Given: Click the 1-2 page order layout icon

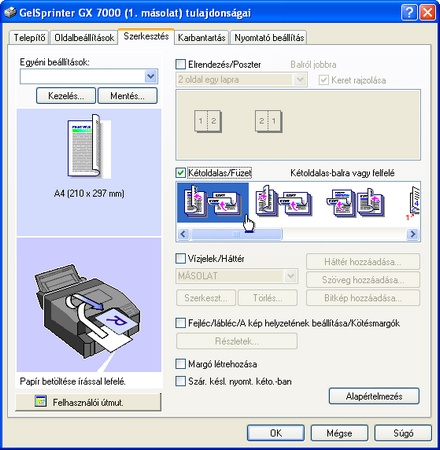Looking at the screenshot, I should pos(208,121).
